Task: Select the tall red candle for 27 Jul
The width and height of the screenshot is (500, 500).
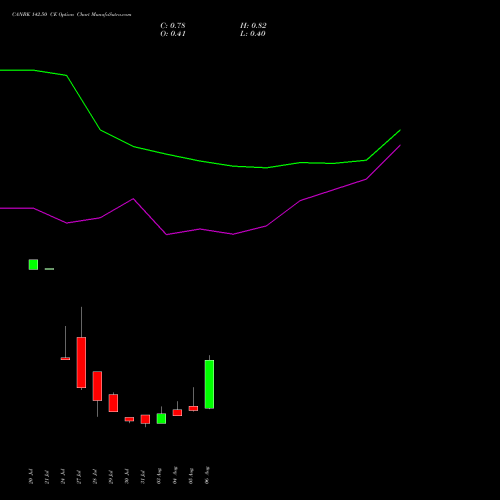Action: point(81,362)
